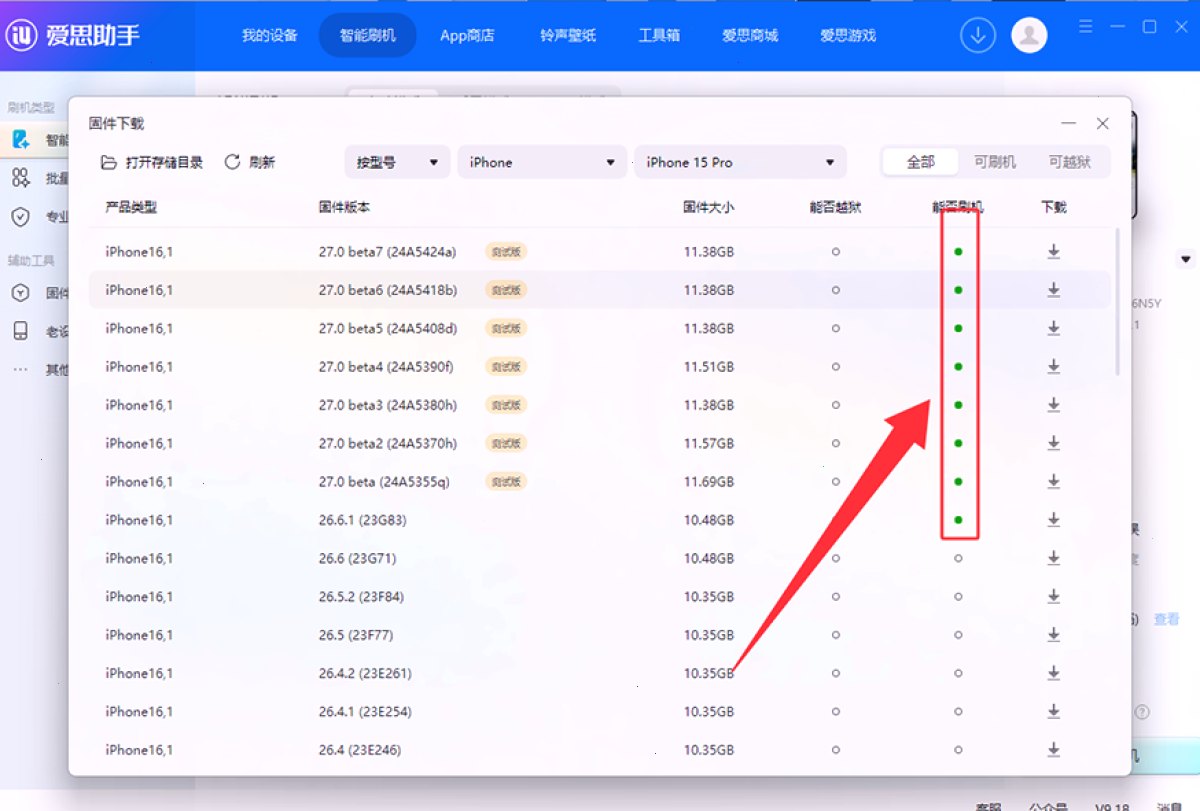1200x811 pixels.
Task: Download firmware 26.4.2 (23E261)
Action: [1053, 673]
